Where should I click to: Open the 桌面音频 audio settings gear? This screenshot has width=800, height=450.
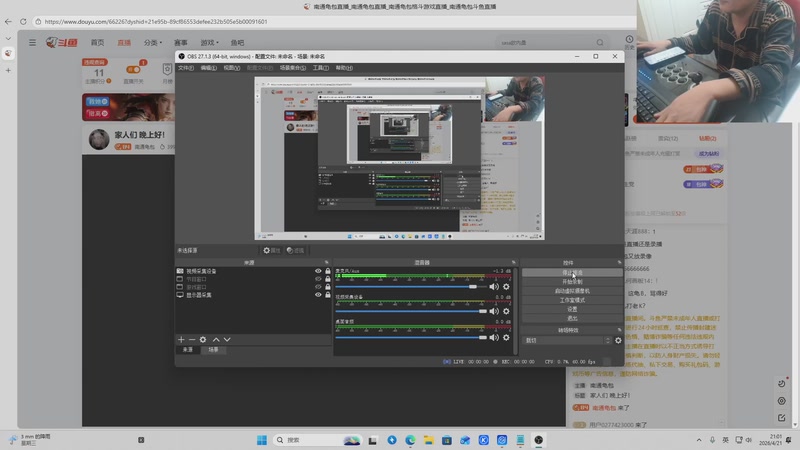tap(506, 337)
